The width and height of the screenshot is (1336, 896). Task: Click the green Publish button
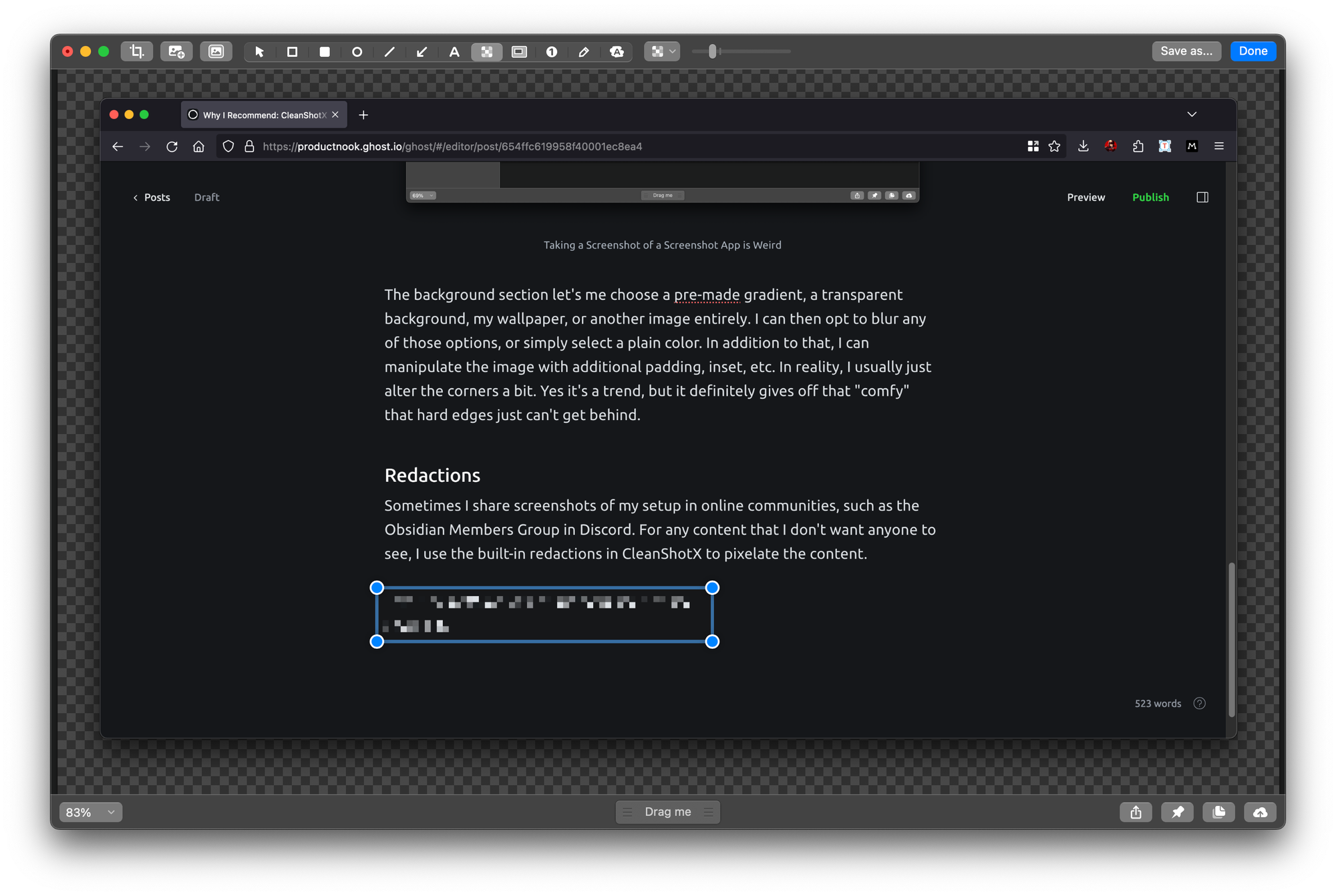coord(1150,197)
